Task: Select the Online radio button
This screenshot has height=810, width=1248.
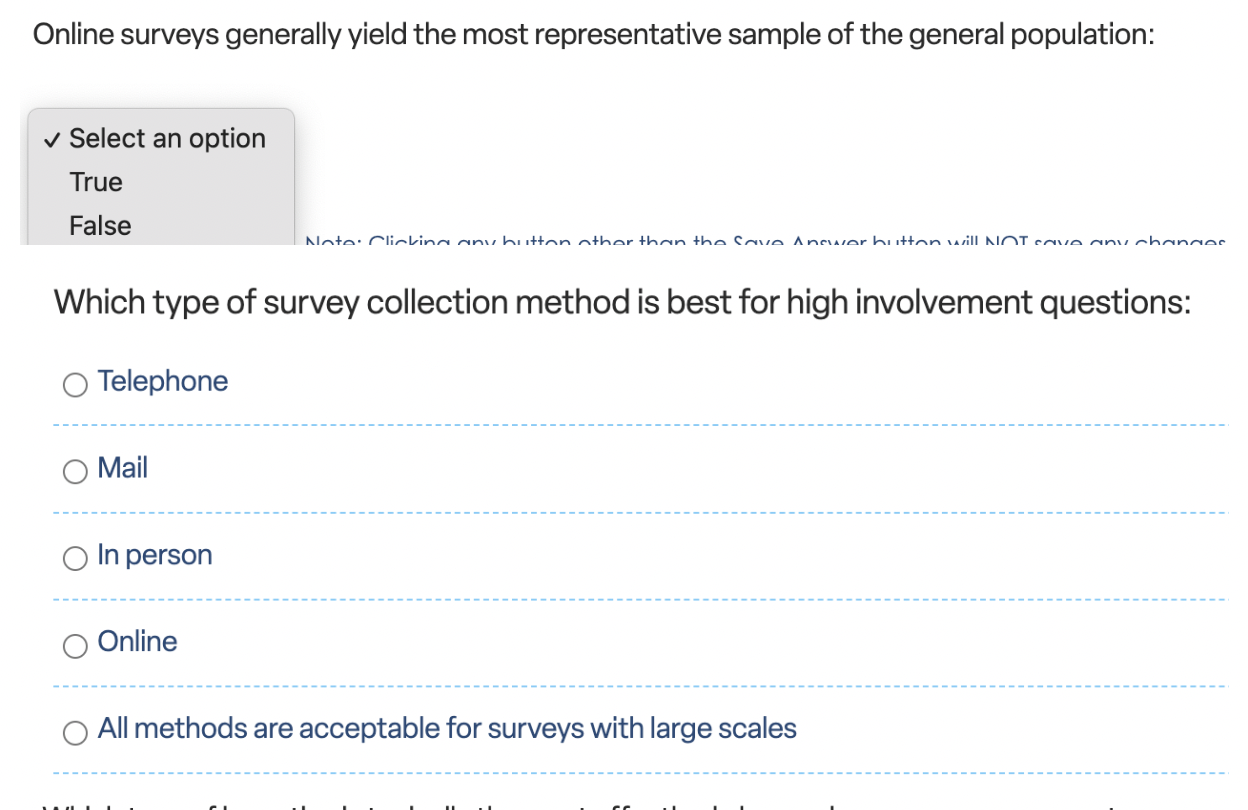Action: 74,646
